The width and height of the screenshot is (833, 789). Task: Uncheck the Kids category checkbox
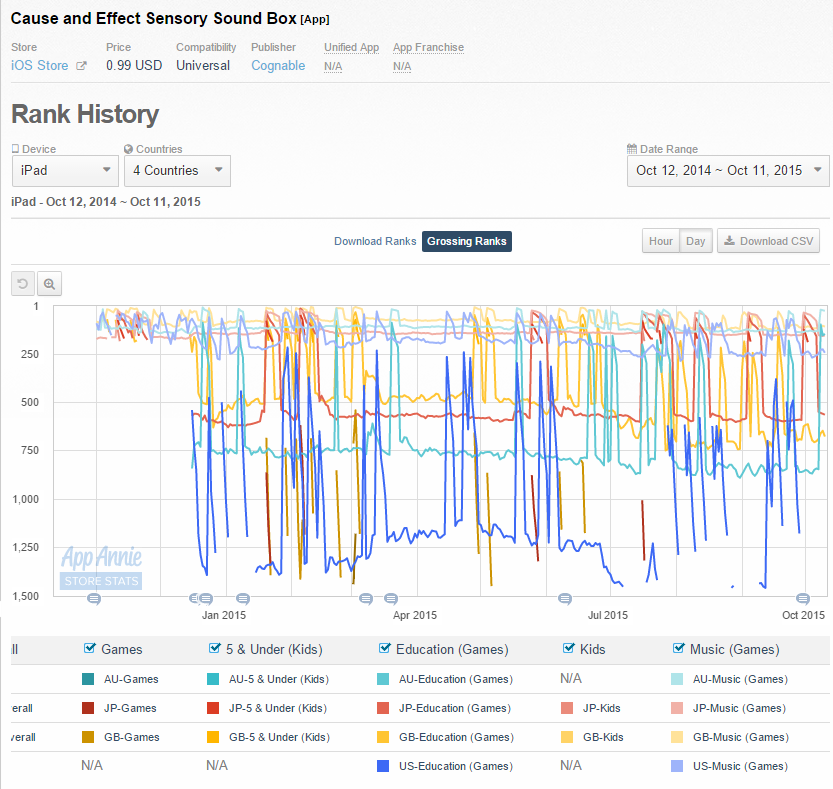(568, 648)
